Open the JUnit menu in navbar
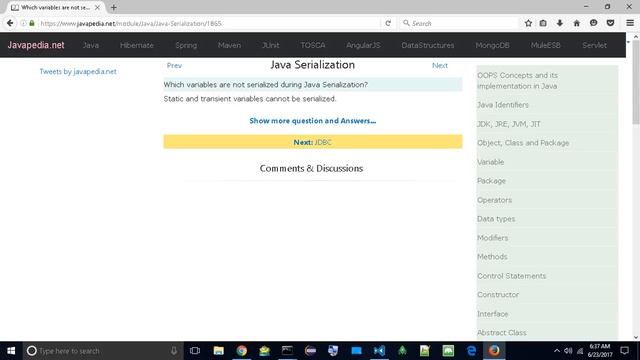Image resolution: width=640 pixels, height=360 pixels. (271, 45)
